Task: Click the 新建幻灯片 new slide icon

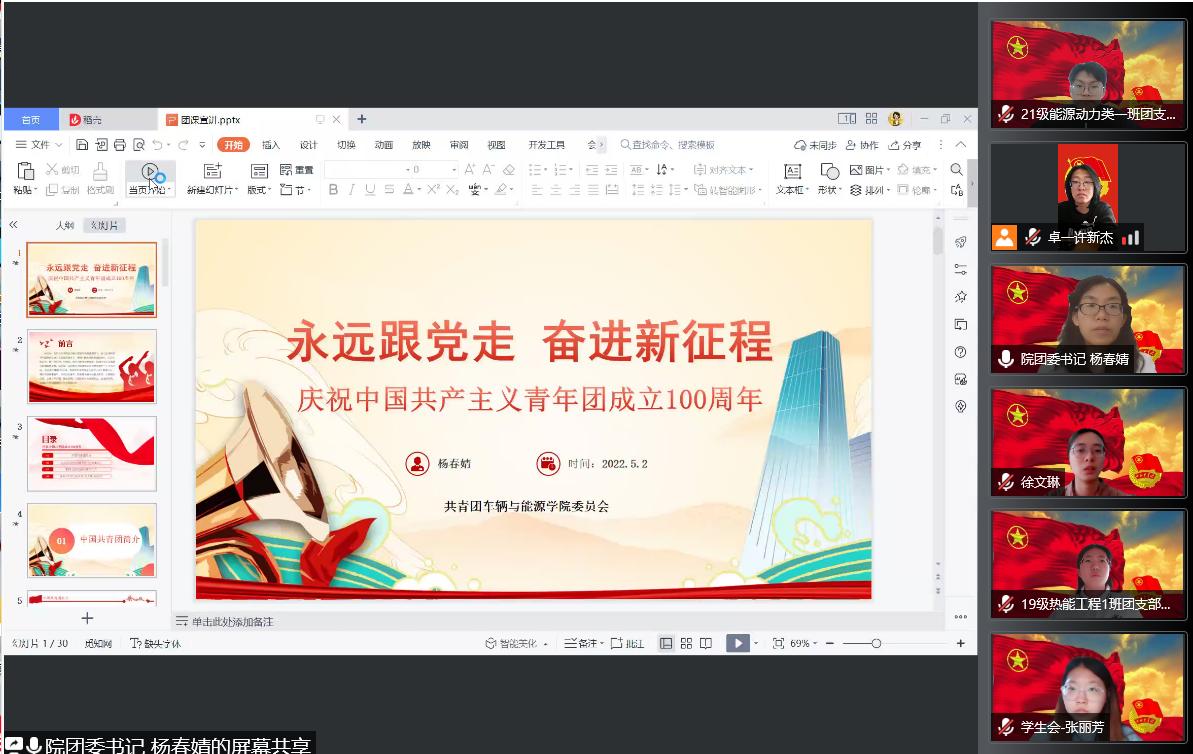Action: 212,171
